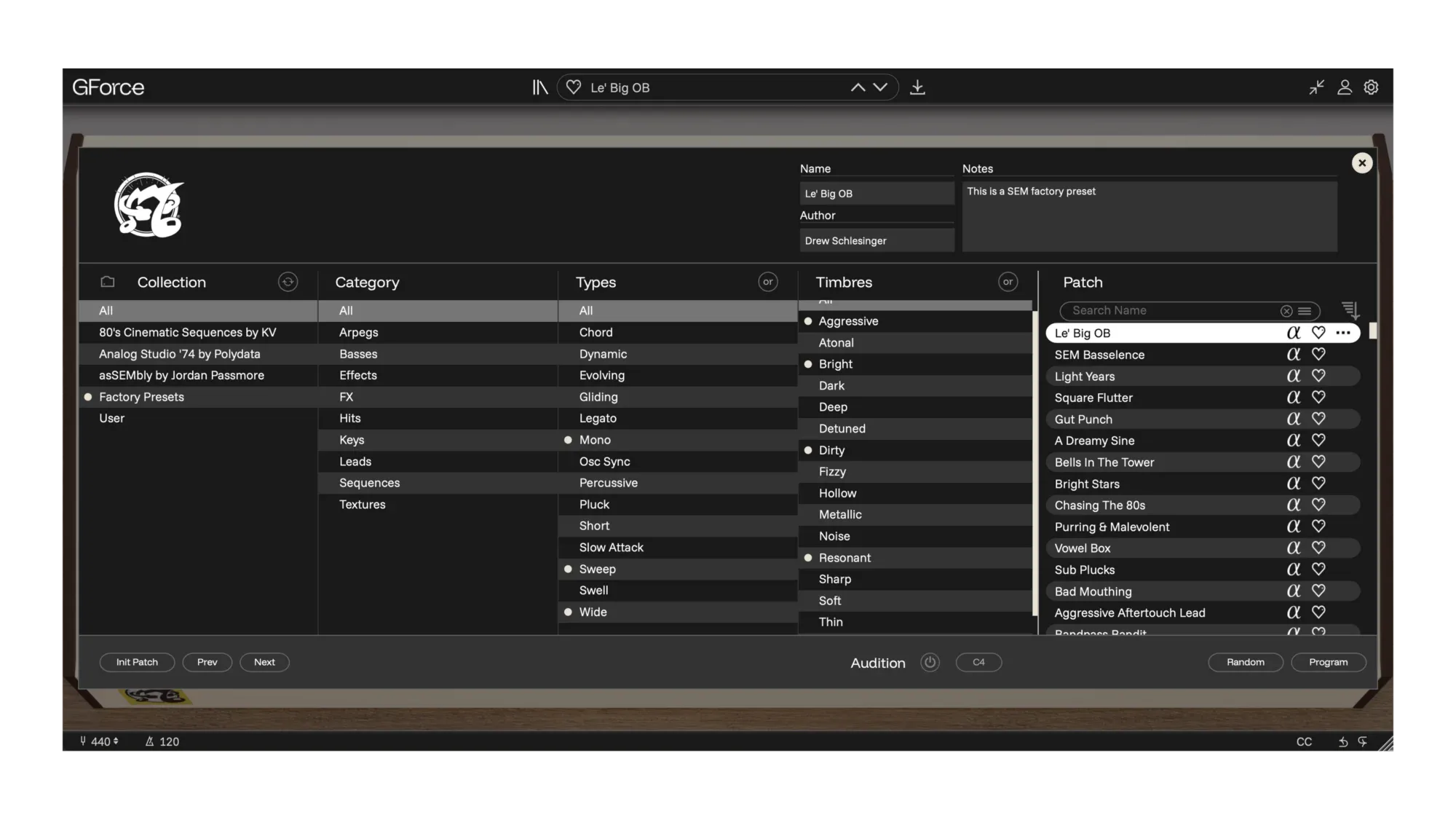Image resolution: width=1456 pixels, height=820 pixels.
Task: Select the Basses category
Action: click(x=438, y=354)
